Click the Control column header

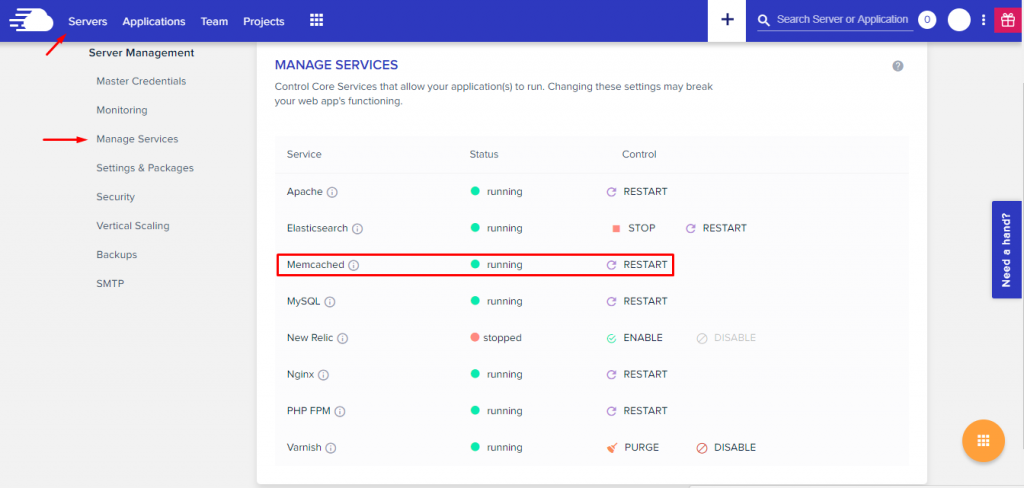point(639,154)
